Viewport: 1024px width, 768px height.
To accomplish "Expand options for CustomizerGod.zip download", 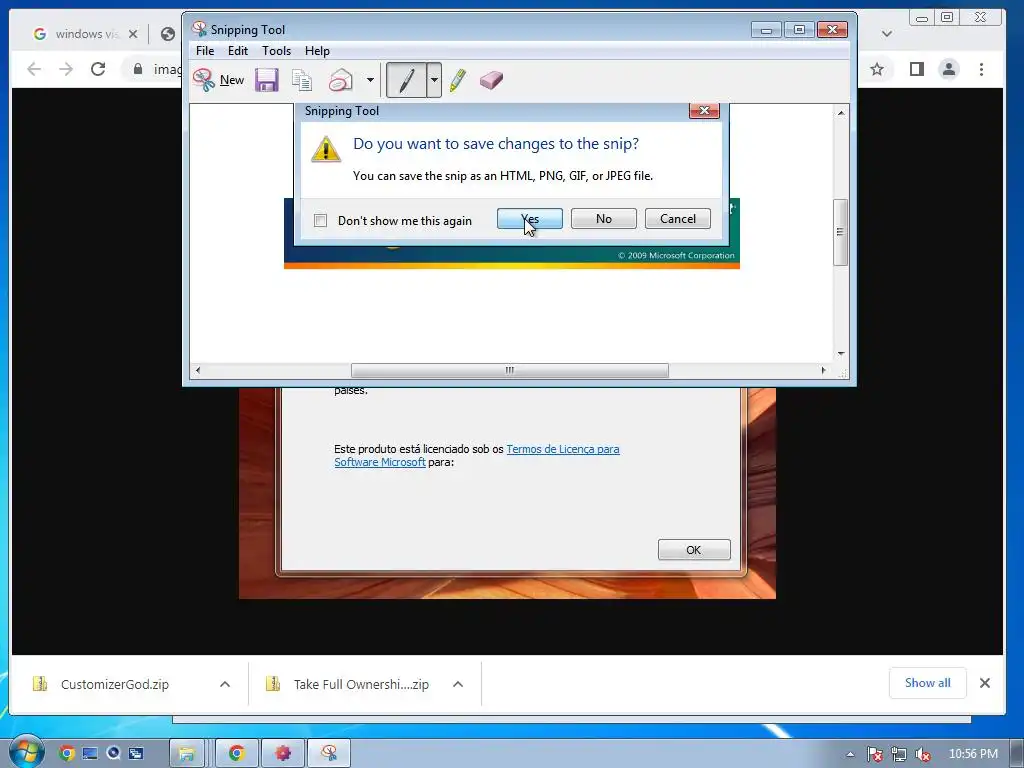I will 225,684.
